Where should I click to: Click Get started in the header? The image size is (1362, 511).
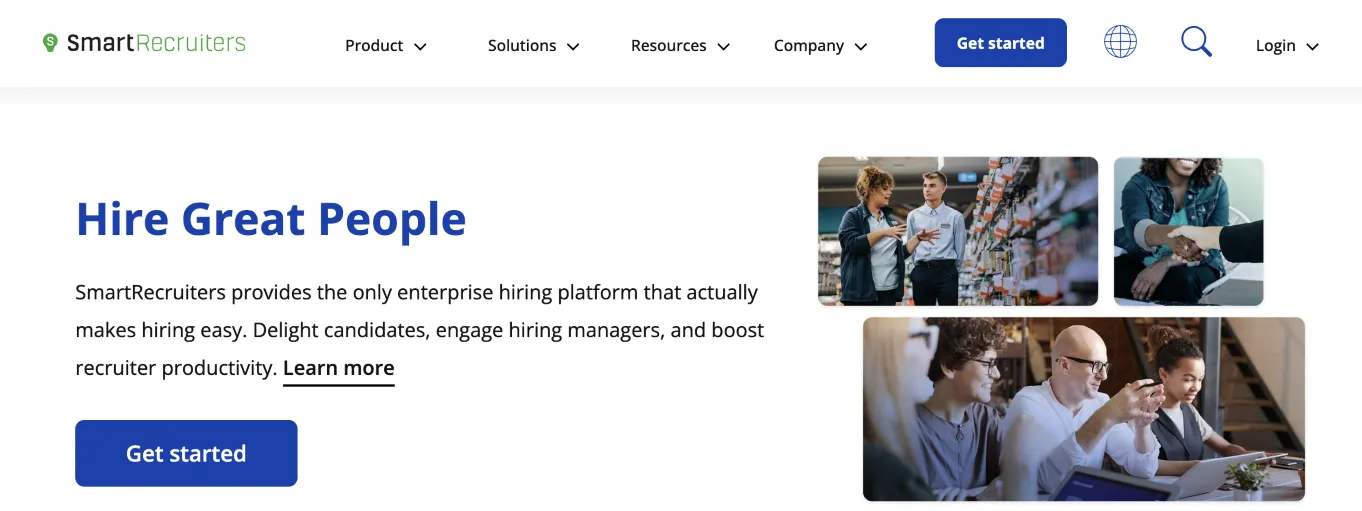(1000, 43)
